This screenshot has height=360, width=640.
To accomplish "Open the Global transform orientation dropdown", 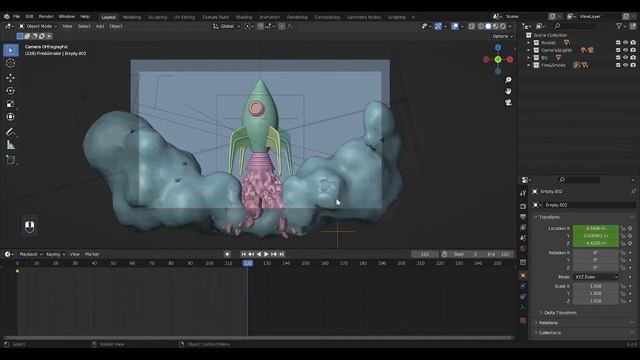I will [x=227, y=26].
